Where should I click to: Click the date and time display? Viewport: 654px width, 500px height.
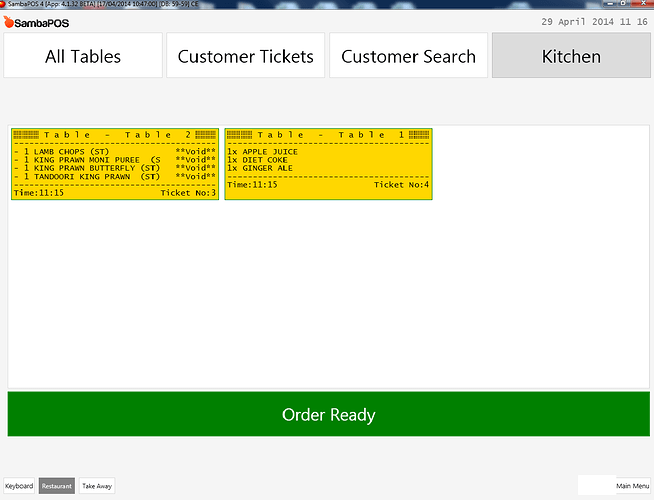pyautogui.click(x=594, y=22)
